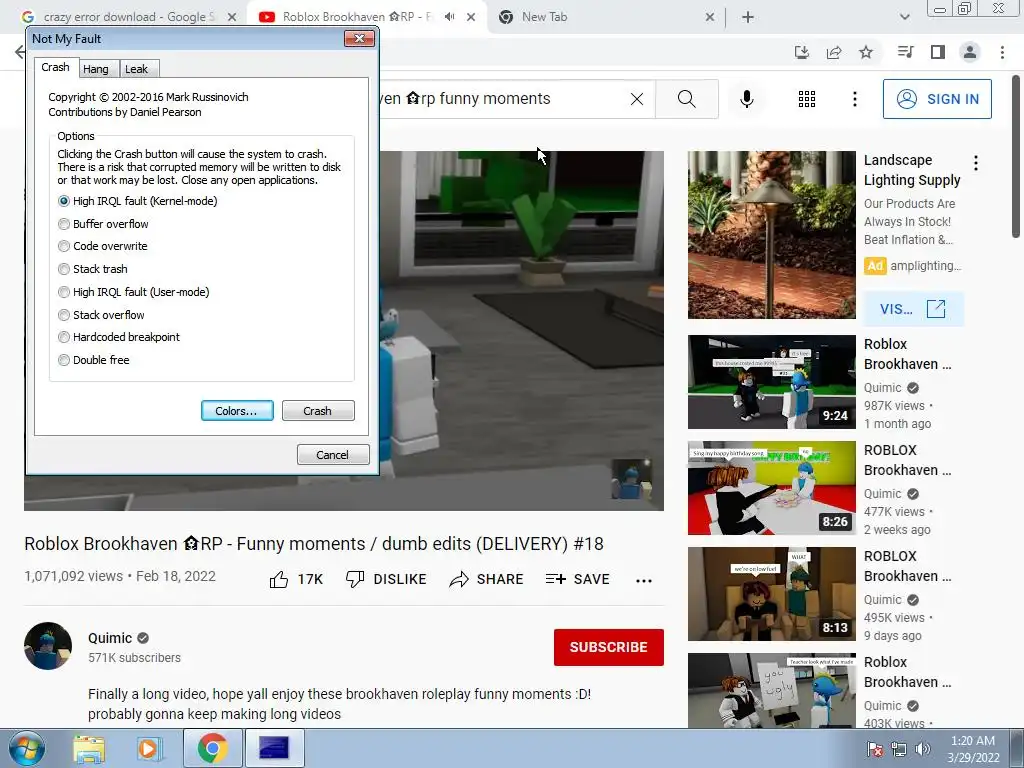Click the Chrome taskbar icon
This screenshot has height=768, width=1024.
pyautogui.click(x=212, y=748)
